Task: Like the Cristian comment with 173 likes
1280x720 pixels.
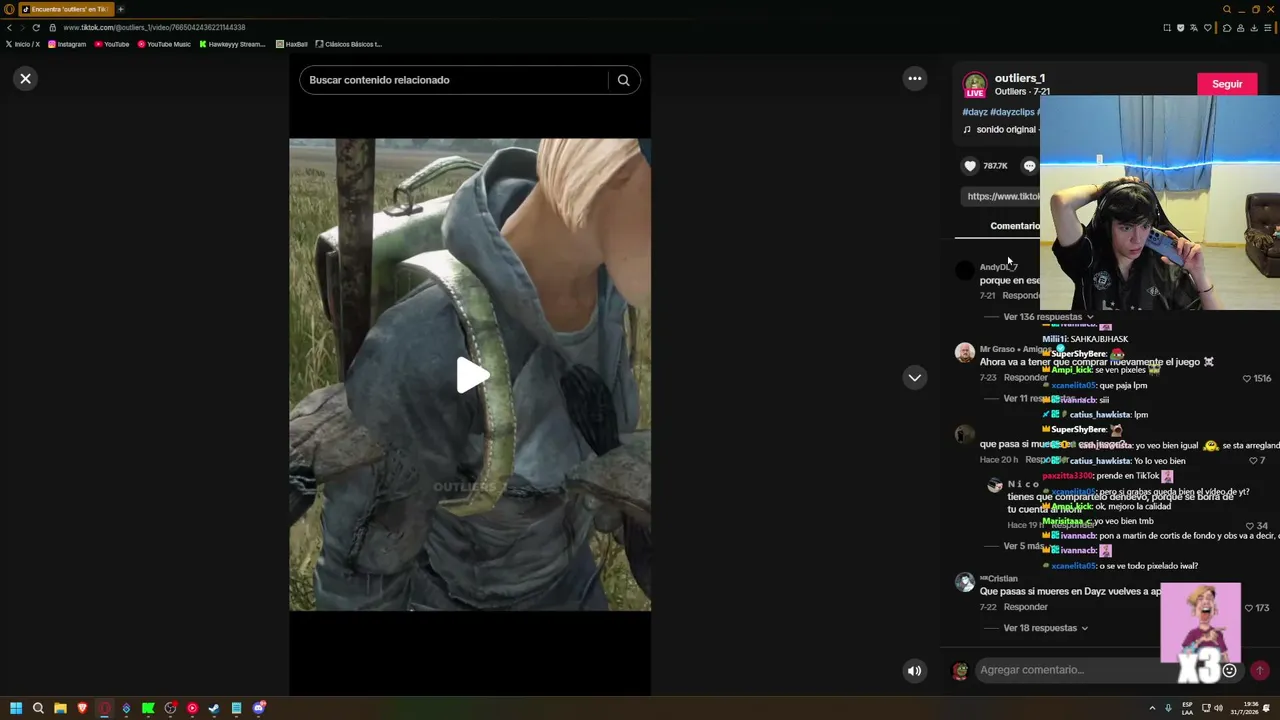Action: [x=1249, y=608]
